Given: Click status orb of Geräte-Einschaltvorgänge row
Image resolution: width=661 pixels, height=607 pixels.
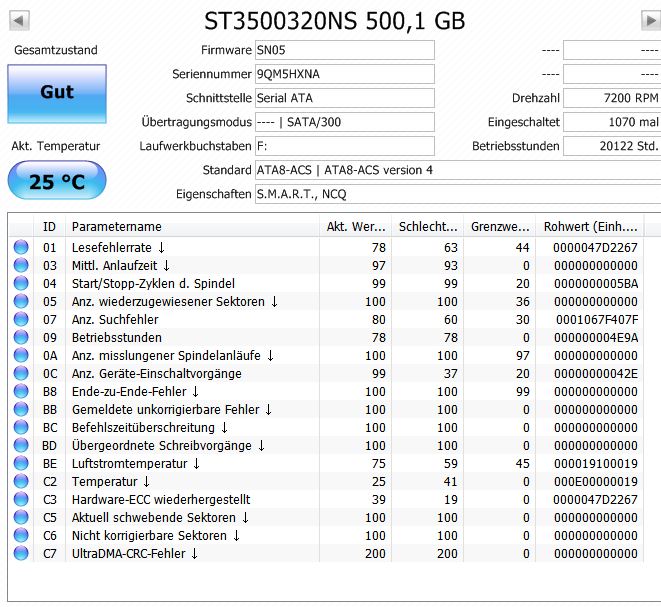Looking at the screenshot, I should click(21, 373).
